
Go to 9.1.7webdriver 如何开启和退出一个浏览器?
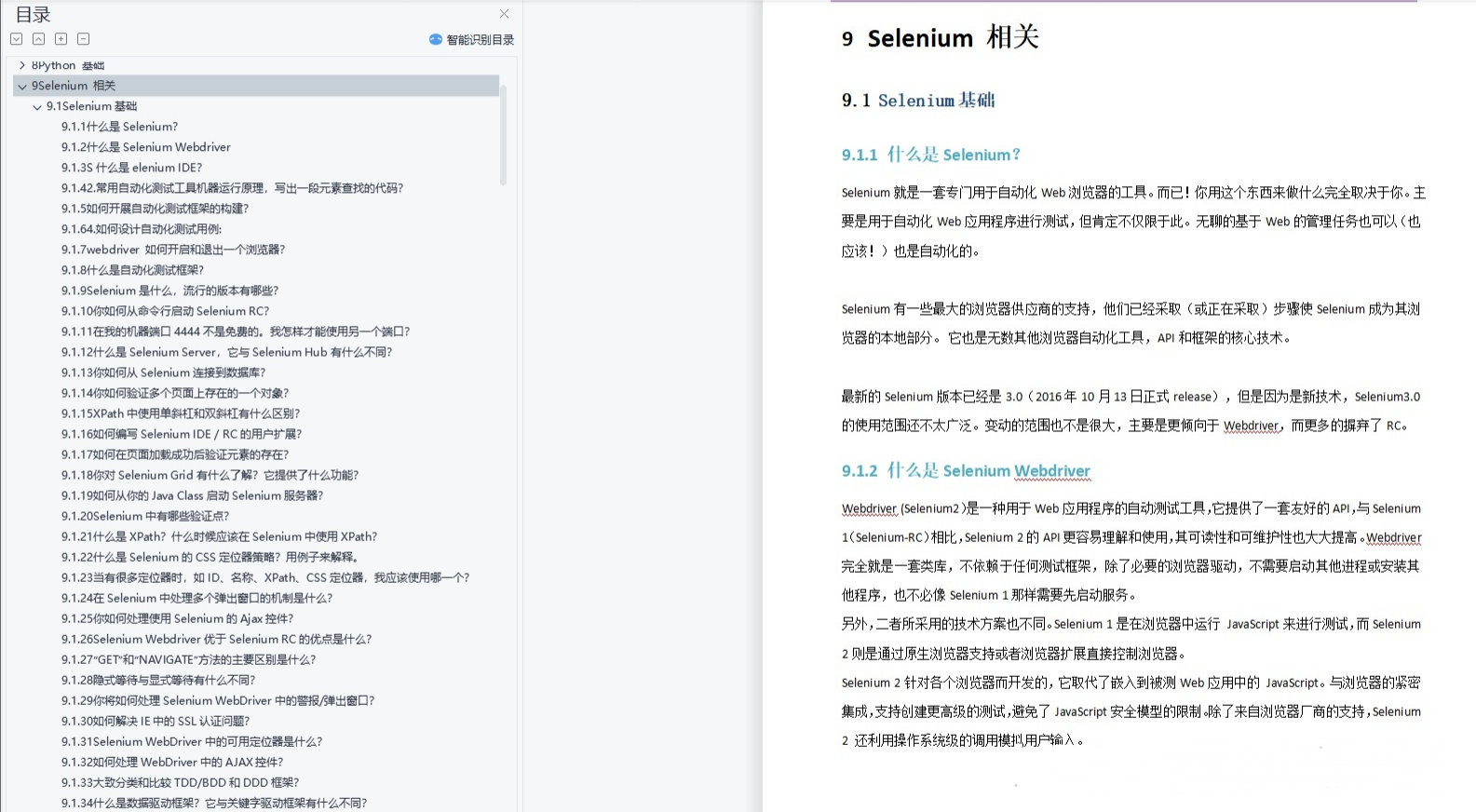[x=173, y=250]
